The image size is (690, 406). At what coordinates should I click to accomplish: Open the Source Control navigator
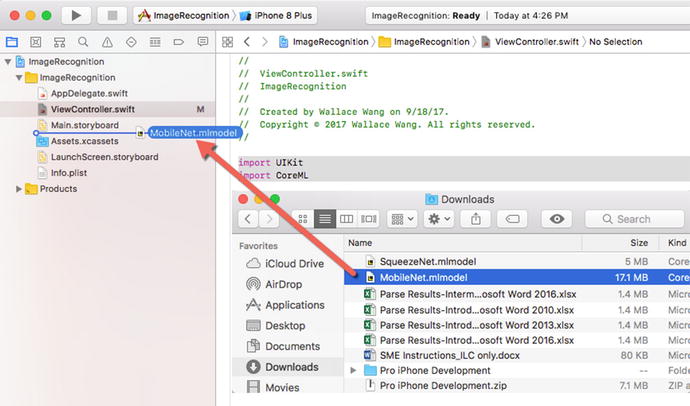[36, 42]
